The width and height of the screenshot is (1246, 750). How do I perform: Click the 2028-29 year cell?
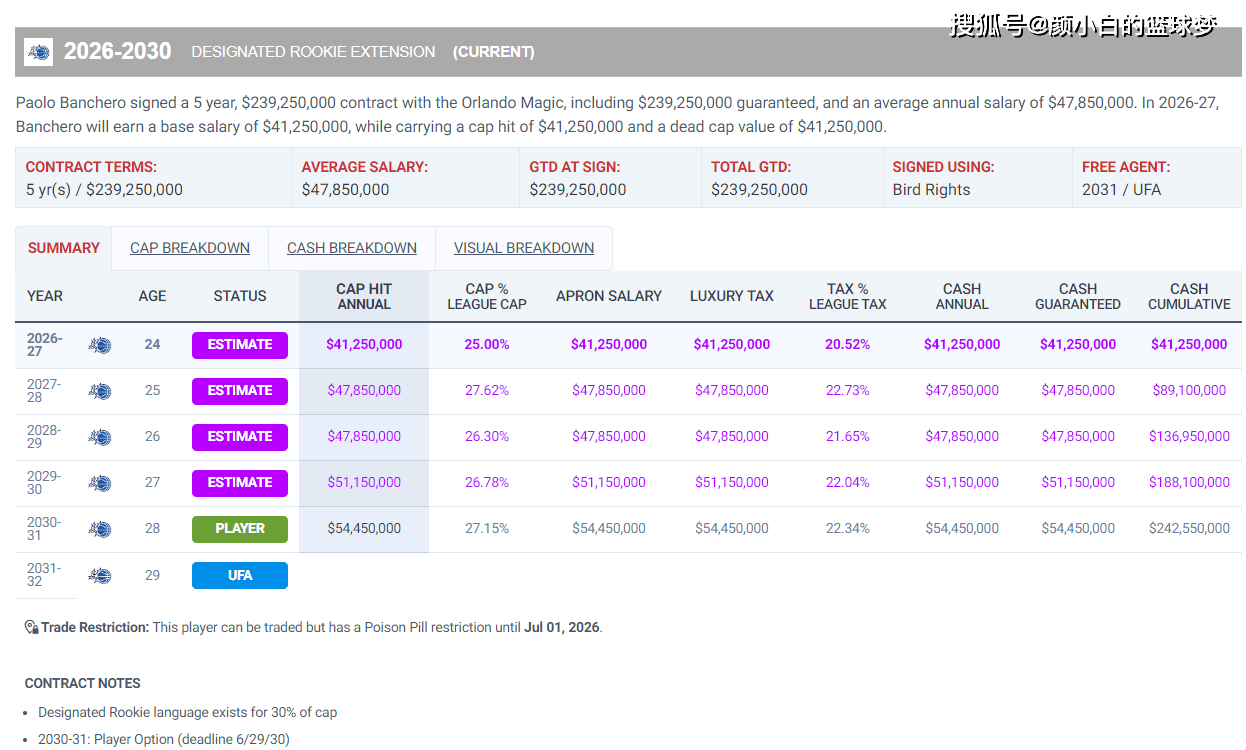click(x=44, y=437)
